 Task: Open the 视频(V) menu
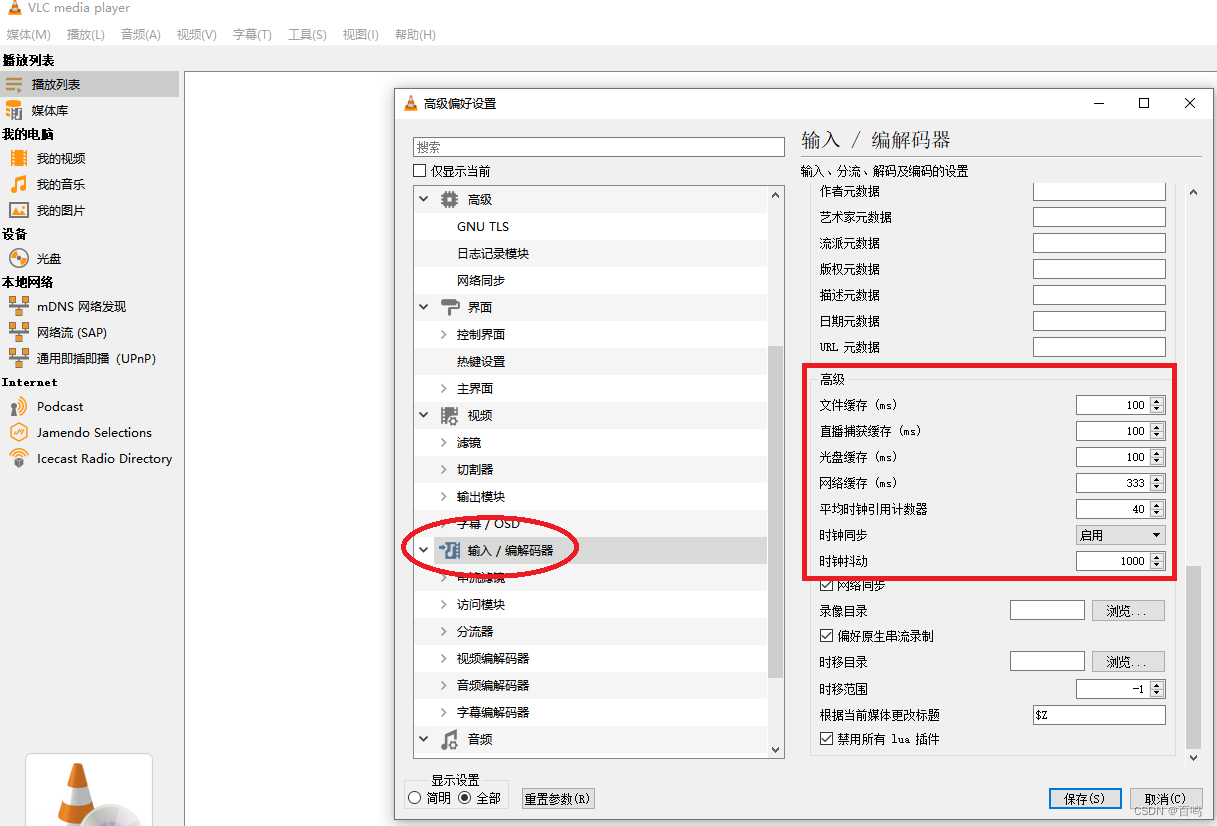click(x=197, y=35)
